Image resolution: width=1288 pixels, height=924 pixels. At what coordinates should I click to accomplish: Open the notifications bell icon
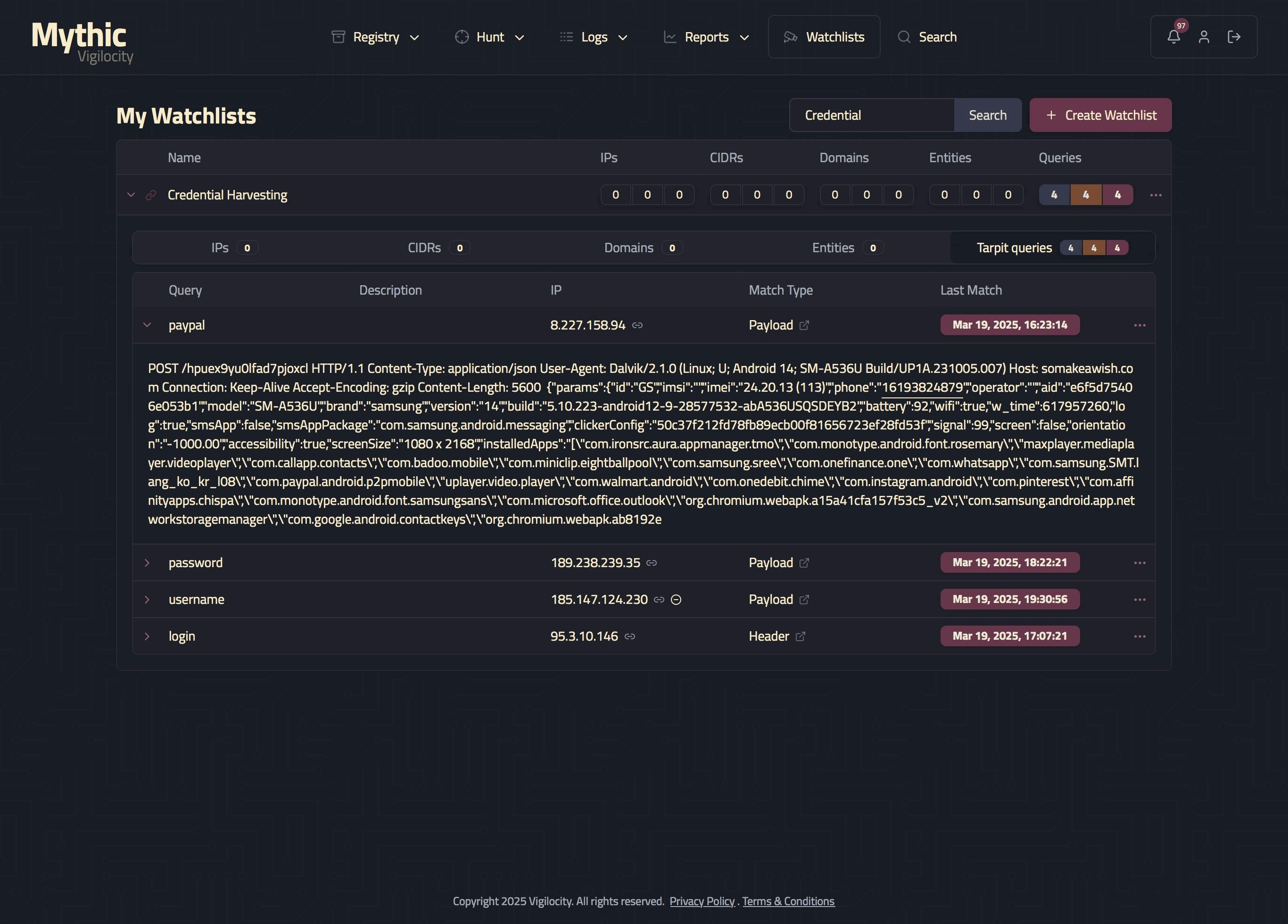coord(1173,37)
